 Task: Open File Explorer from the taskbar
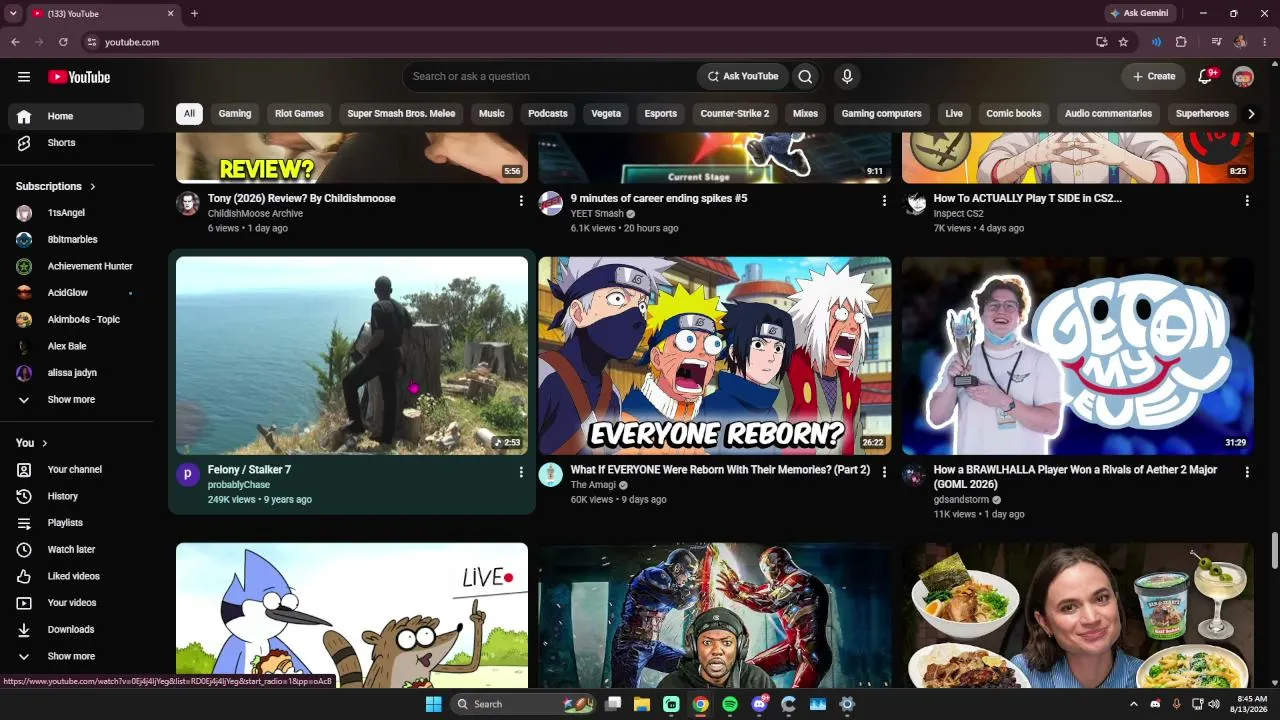pyautogui.click(x=642, y=704)
